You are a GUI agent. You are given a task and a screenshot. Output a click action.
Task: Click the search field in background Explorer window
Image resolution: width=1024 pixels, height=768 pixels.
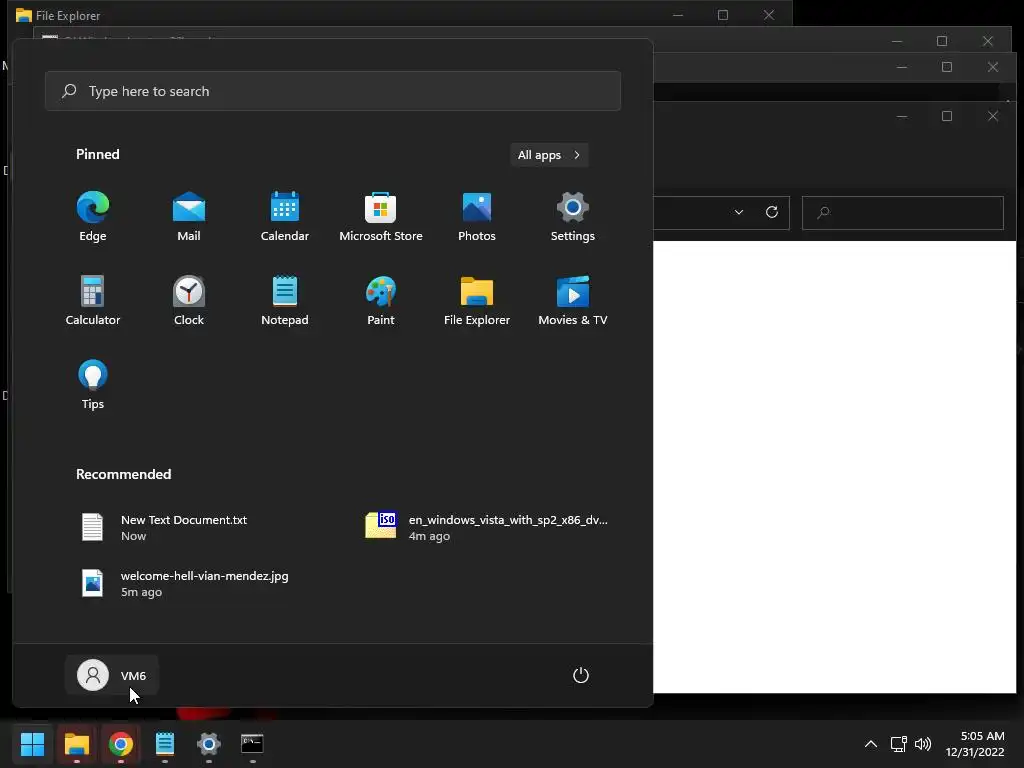(903, 213)
